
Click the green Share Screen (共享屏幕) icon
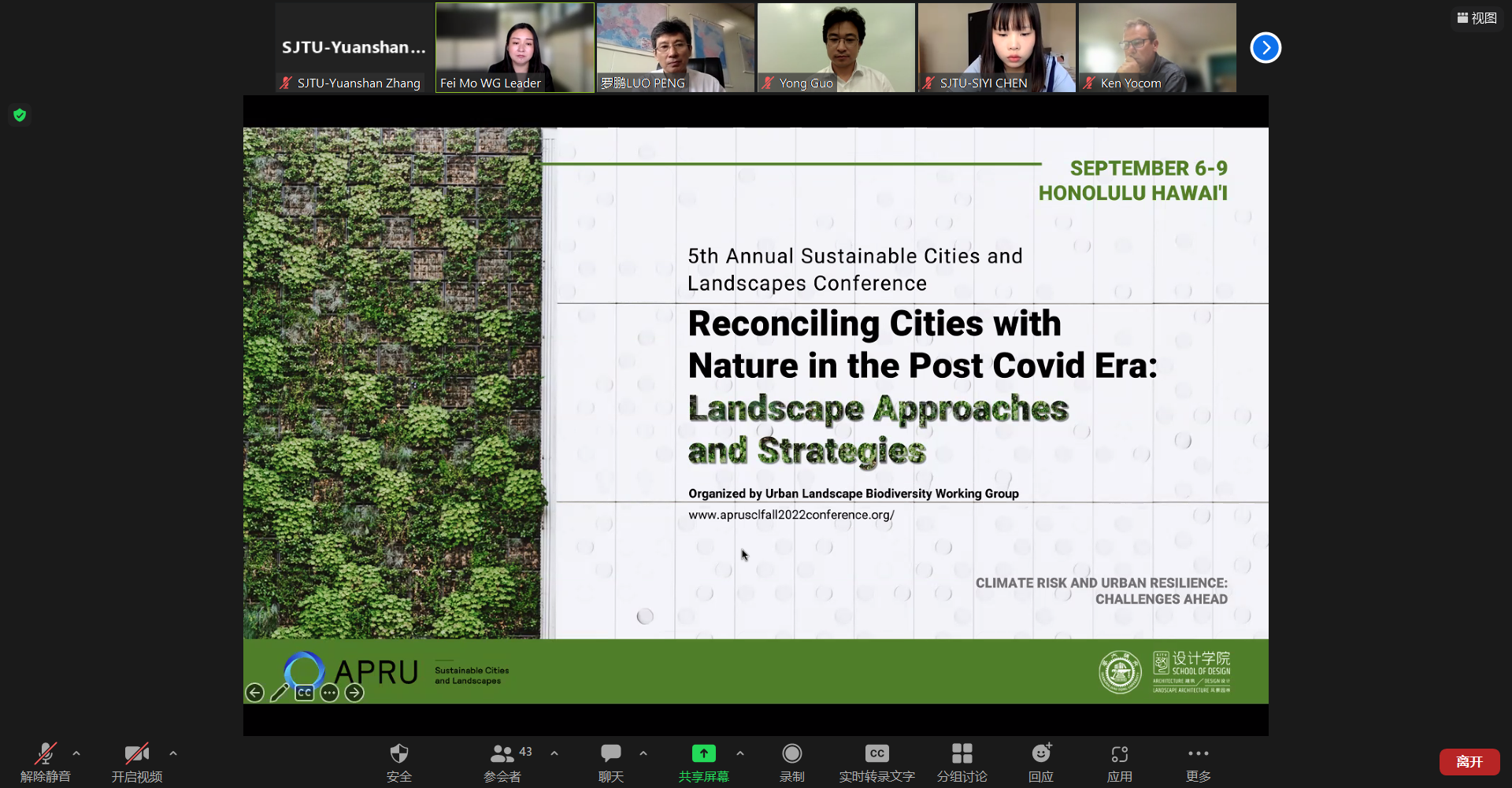click(703, 754)
